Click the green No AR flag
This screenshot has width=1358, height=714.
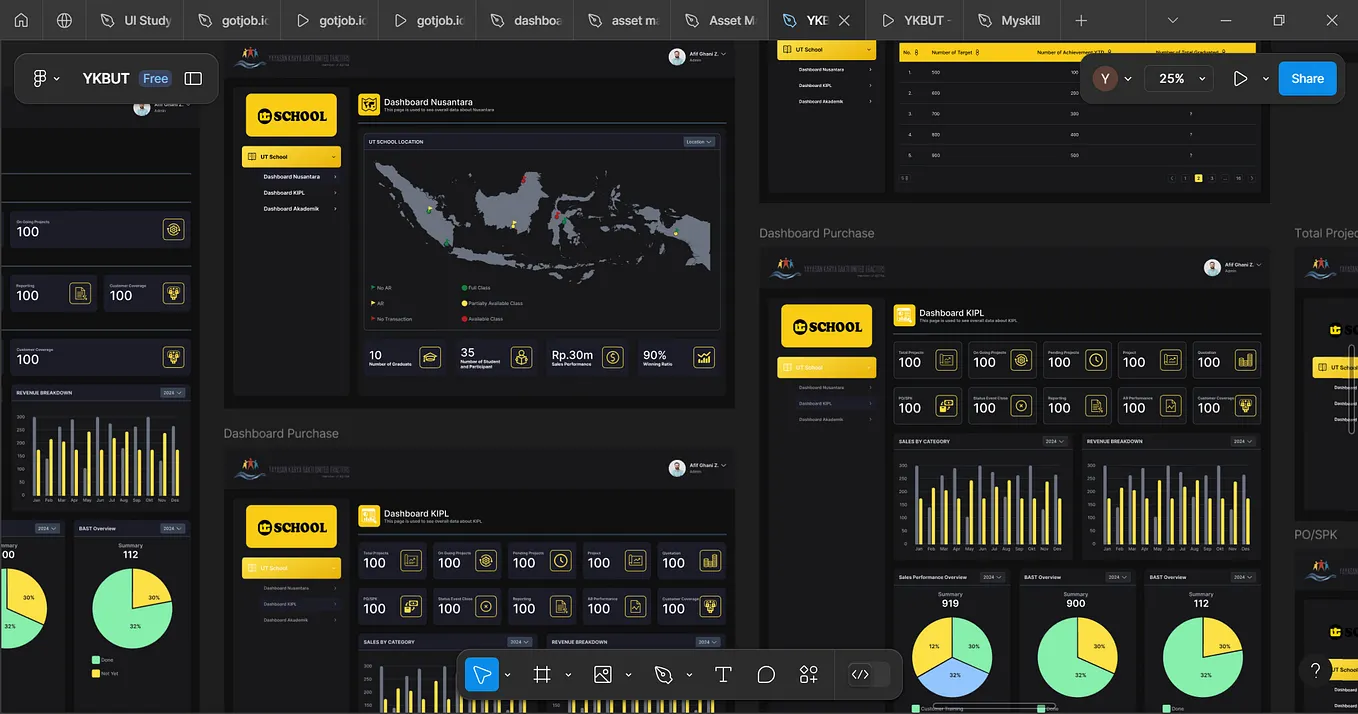click(x=373, y=287)
